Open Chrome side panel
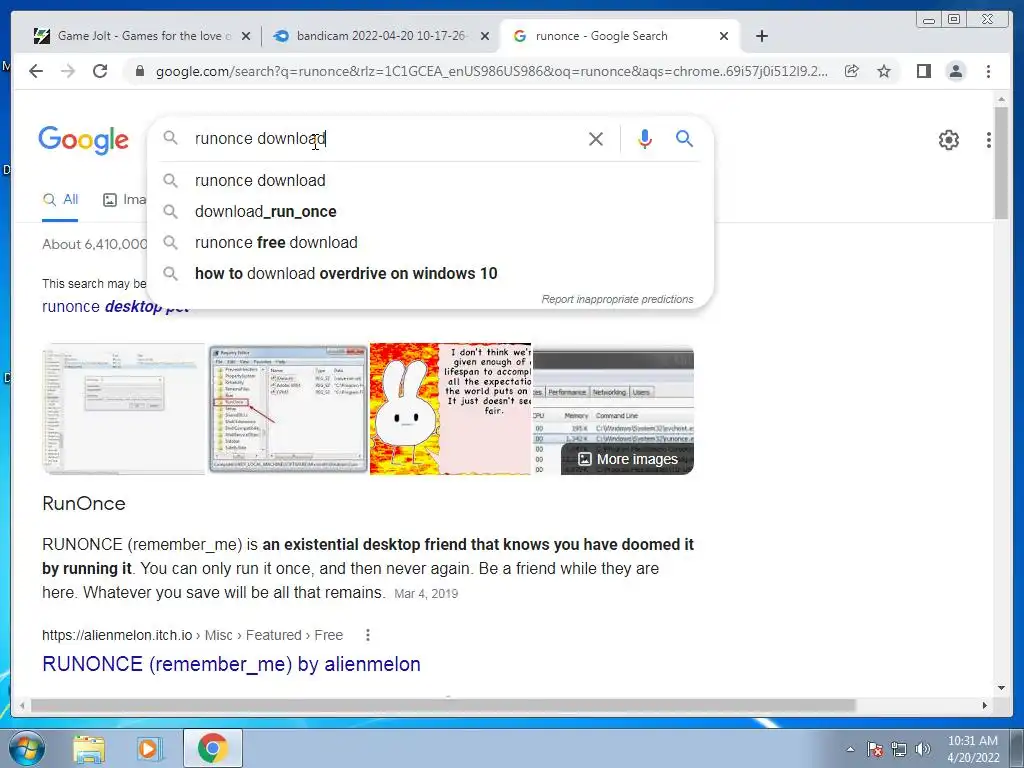This screenshot has height=768, width=1024. (923, 71)
